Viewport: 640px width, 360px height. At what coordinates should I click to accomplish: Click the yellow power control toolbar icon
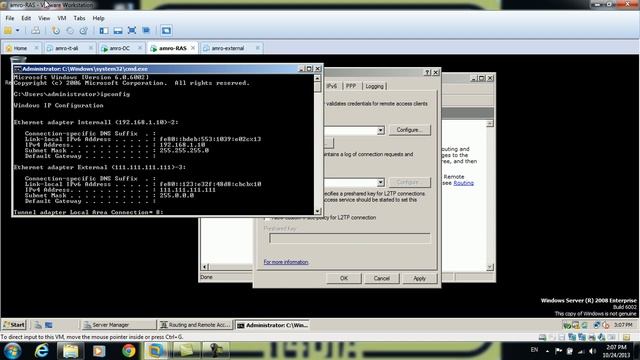coord(8,31)
